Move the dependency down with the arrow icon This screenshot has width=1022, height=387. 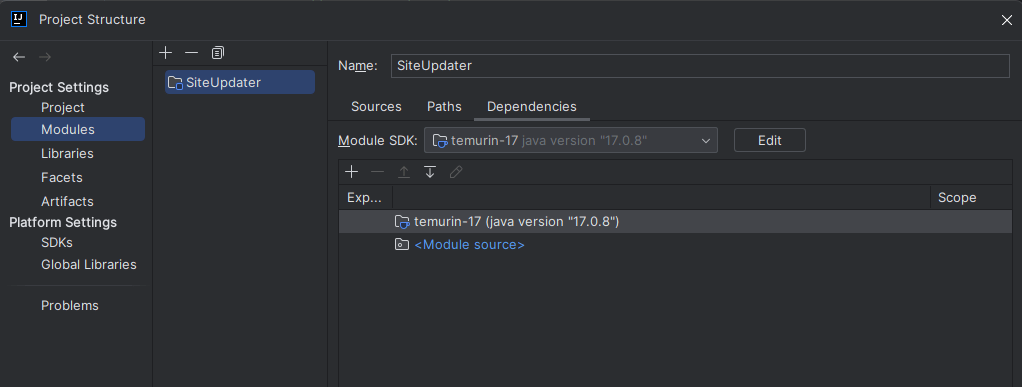coord(430,172)
